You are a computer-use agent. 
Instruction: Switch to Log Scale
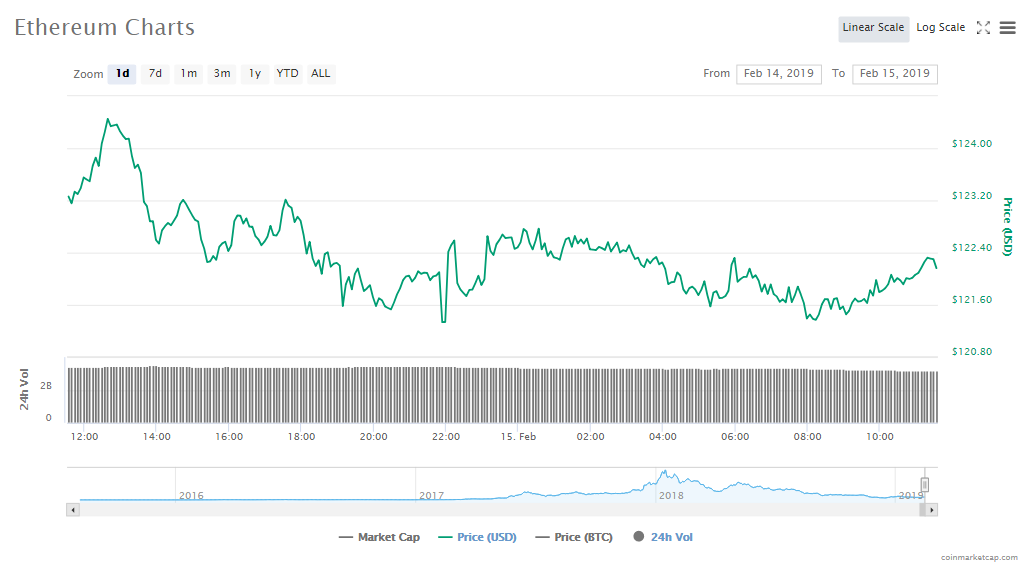pos(941,28)
